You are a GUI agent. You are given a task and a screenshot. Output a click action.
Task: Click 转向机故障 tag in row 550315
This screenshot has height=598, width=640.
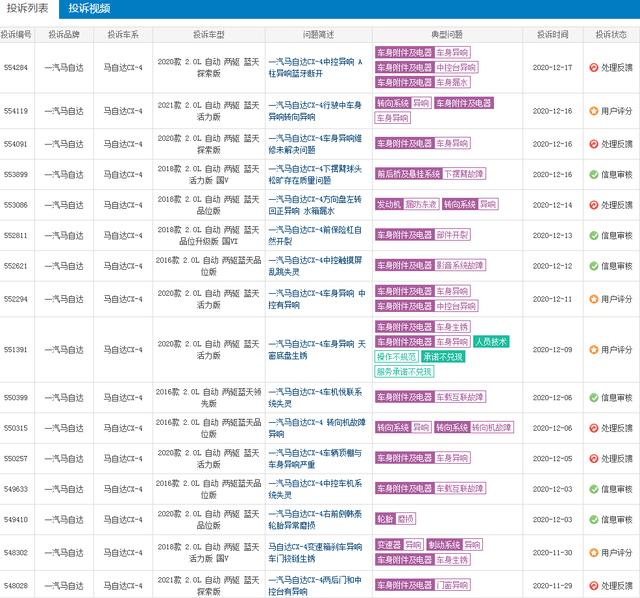(492, 427)
